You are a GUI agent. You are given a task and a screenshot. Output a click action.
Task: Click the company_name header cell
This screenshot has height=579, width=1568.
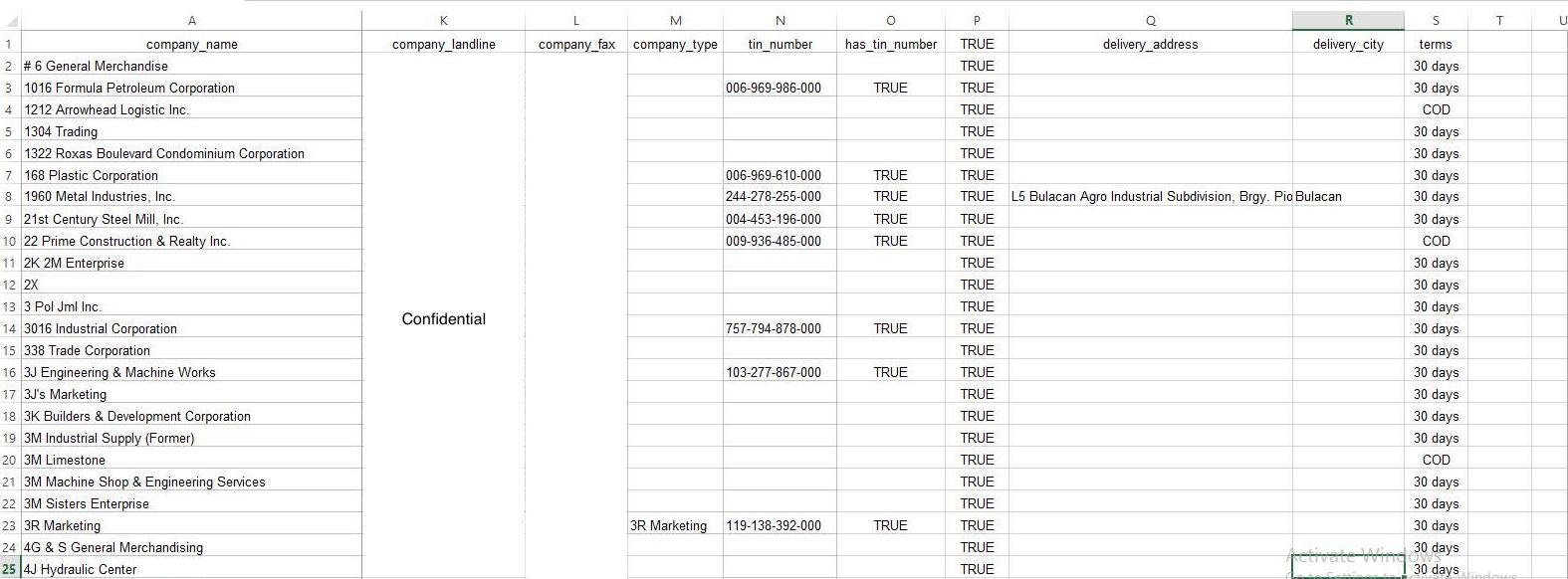coord(191,44)
